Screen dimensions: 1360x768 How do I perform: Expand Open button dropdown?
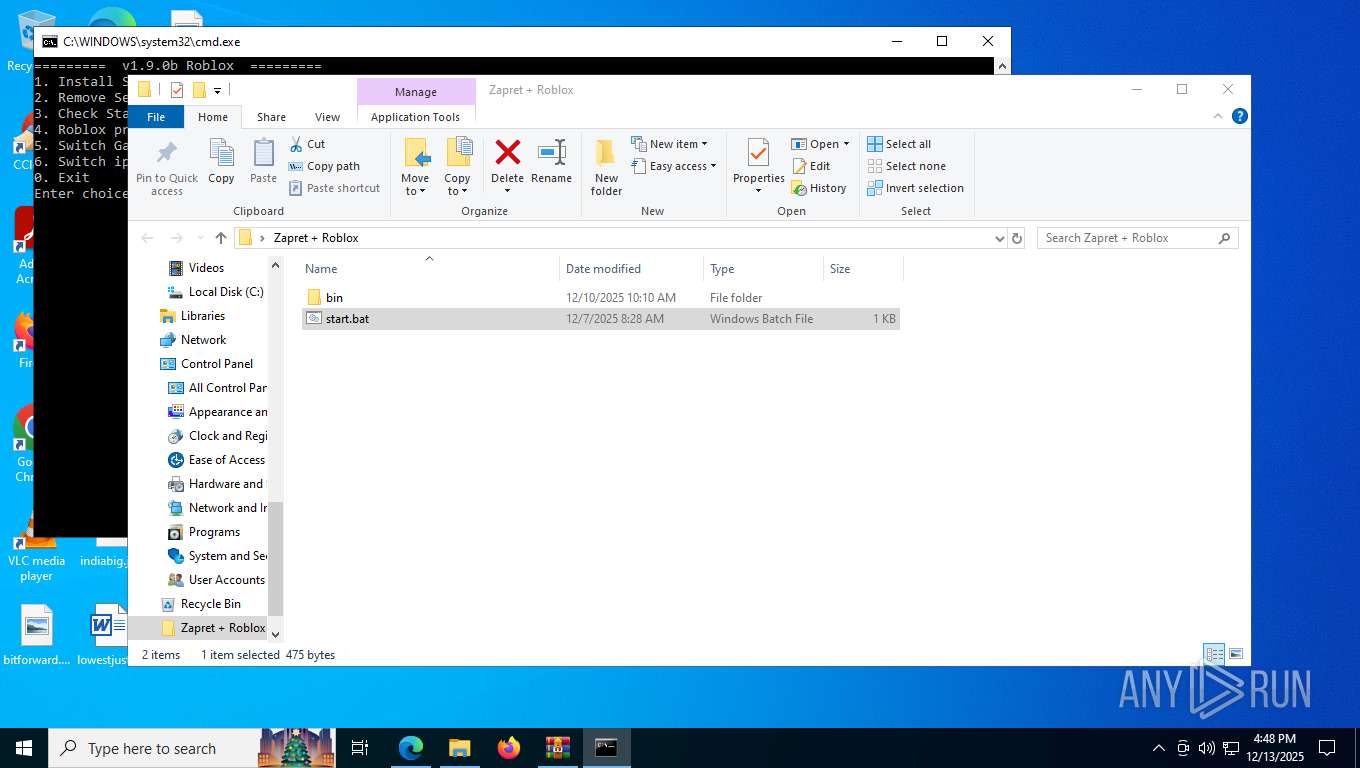846,144
